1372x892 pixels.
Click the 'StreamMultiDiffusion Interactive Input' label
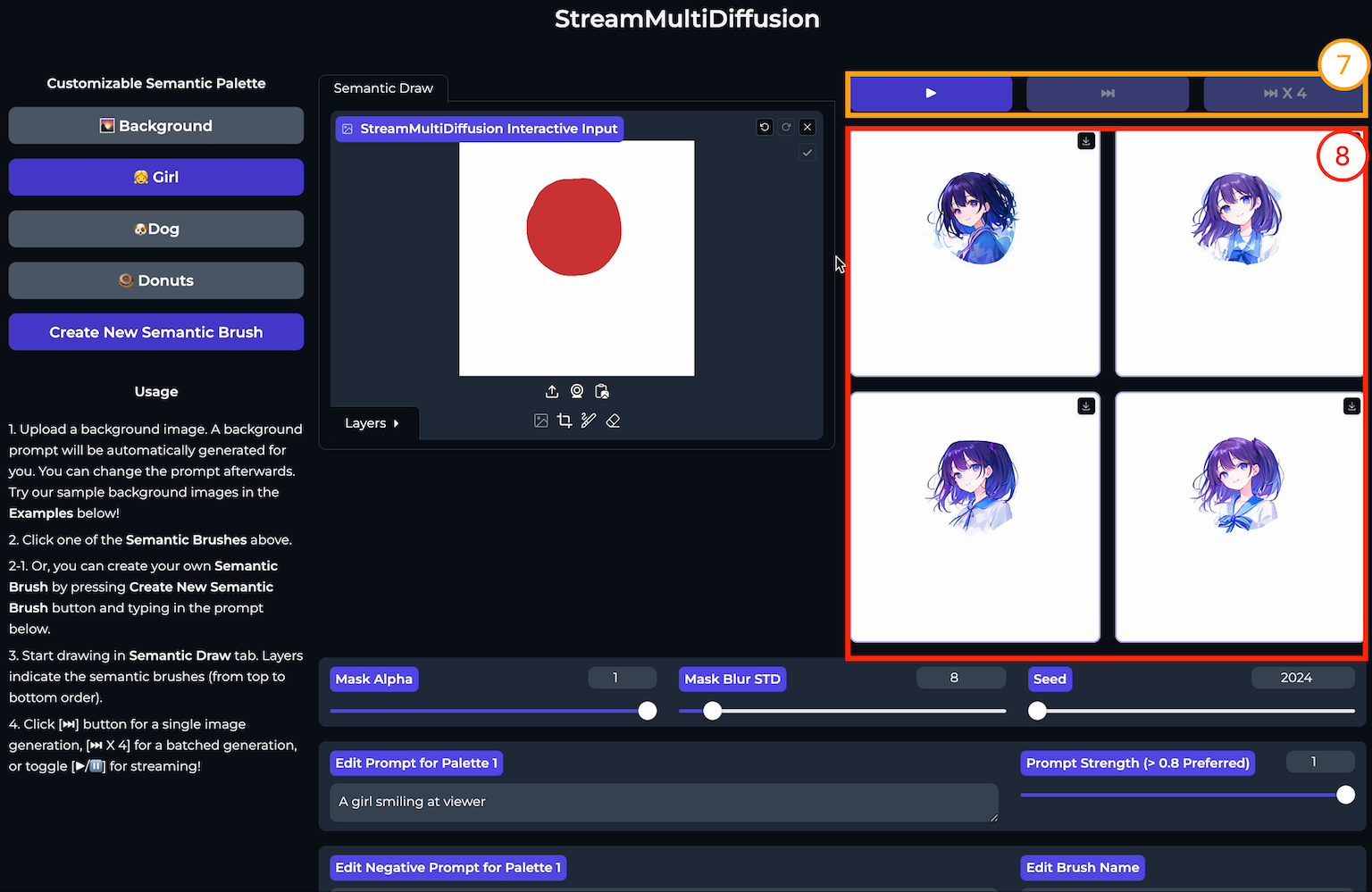(480, 129)
